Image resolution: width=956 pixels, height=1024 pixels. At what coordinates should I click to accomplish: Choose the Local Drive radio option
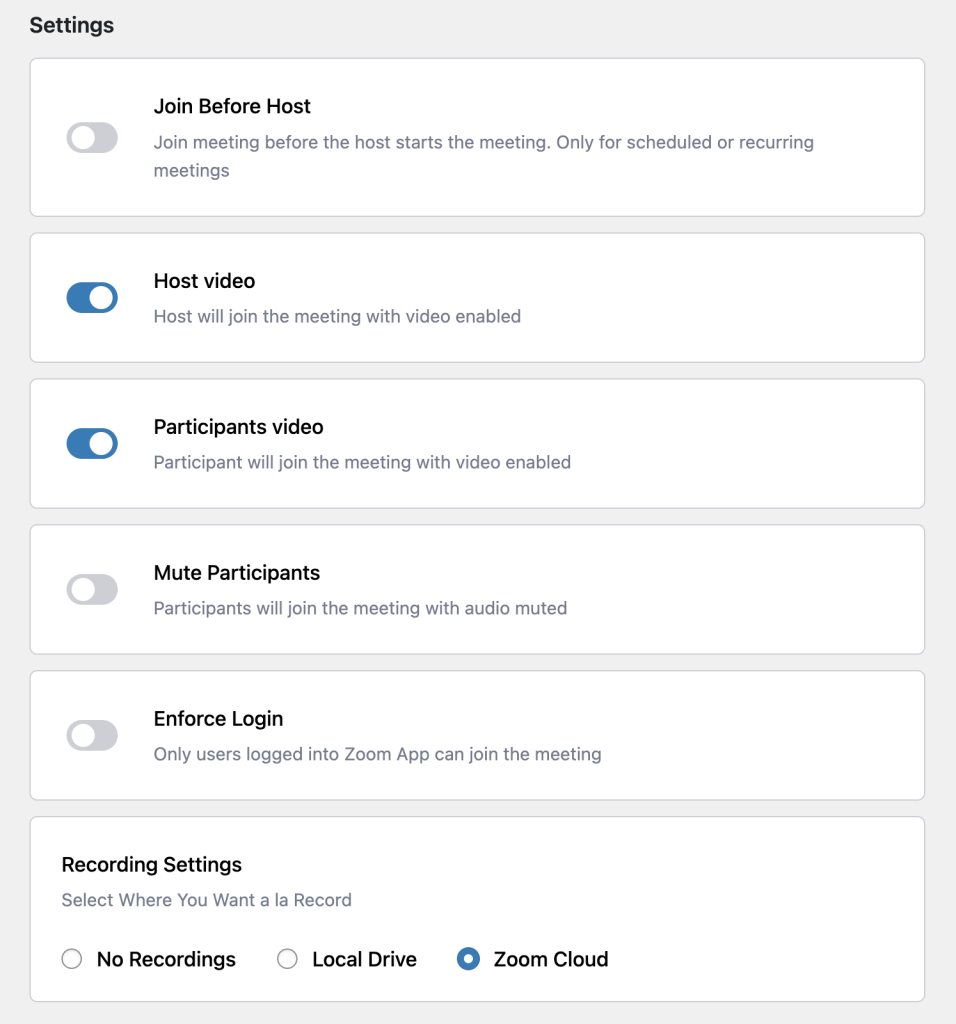287,959
